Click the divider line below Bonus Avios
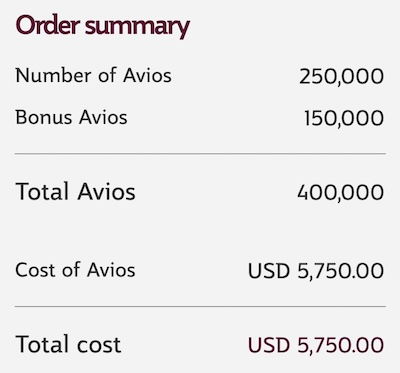This screenshot has width=400, height=373. pos(200,154)
